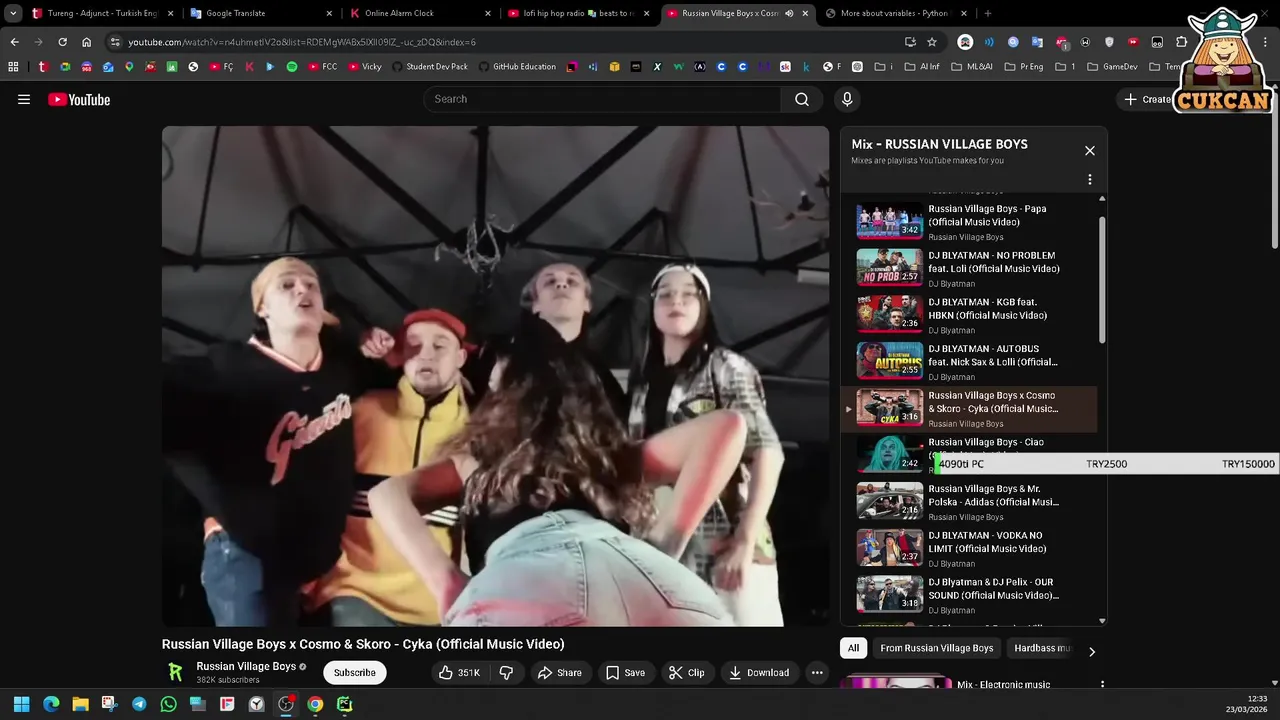Open the channel avatar under video
The image size is (1280, 720).
(175, 672)
